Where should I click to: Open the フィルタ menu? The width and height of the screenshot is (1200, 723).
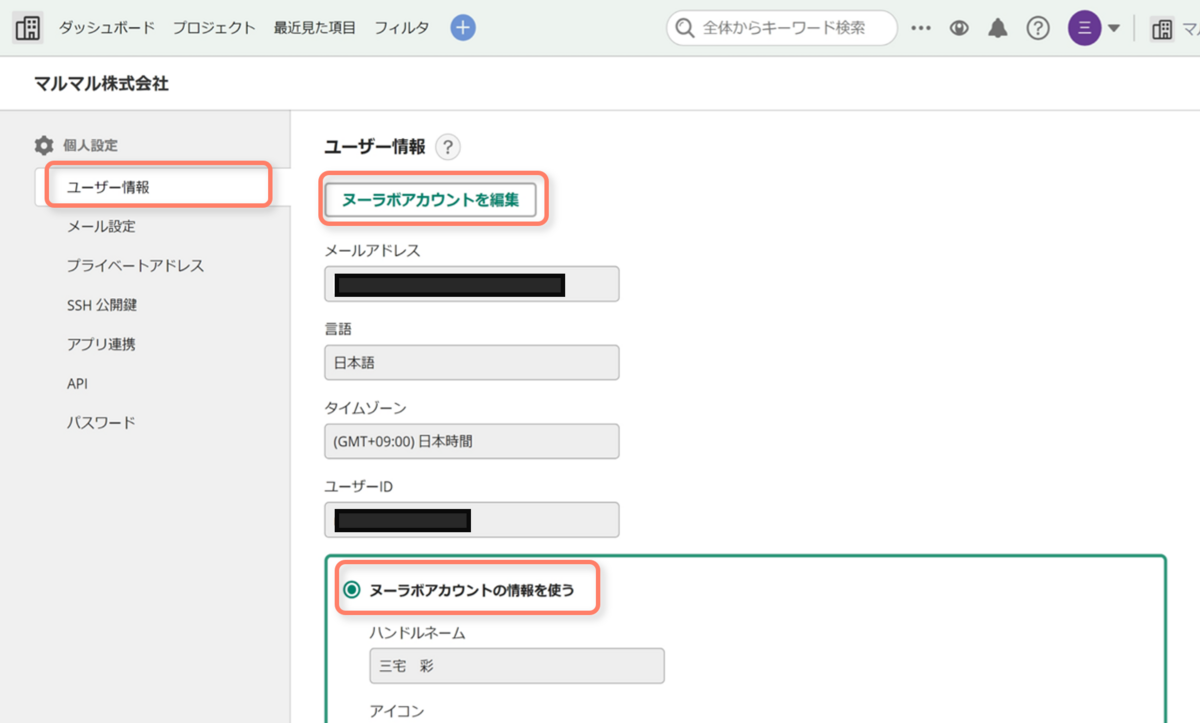[x=401, y=28]
